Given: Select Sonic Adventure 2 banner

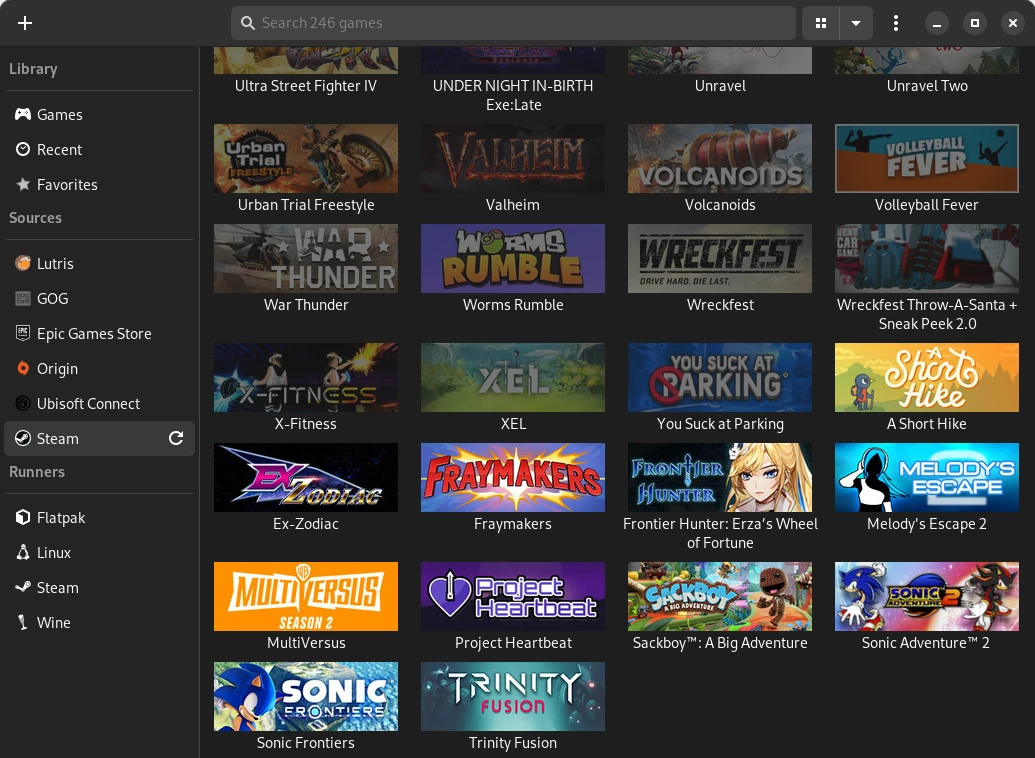Looking at the screenshot, I should [x=927, y=596].
